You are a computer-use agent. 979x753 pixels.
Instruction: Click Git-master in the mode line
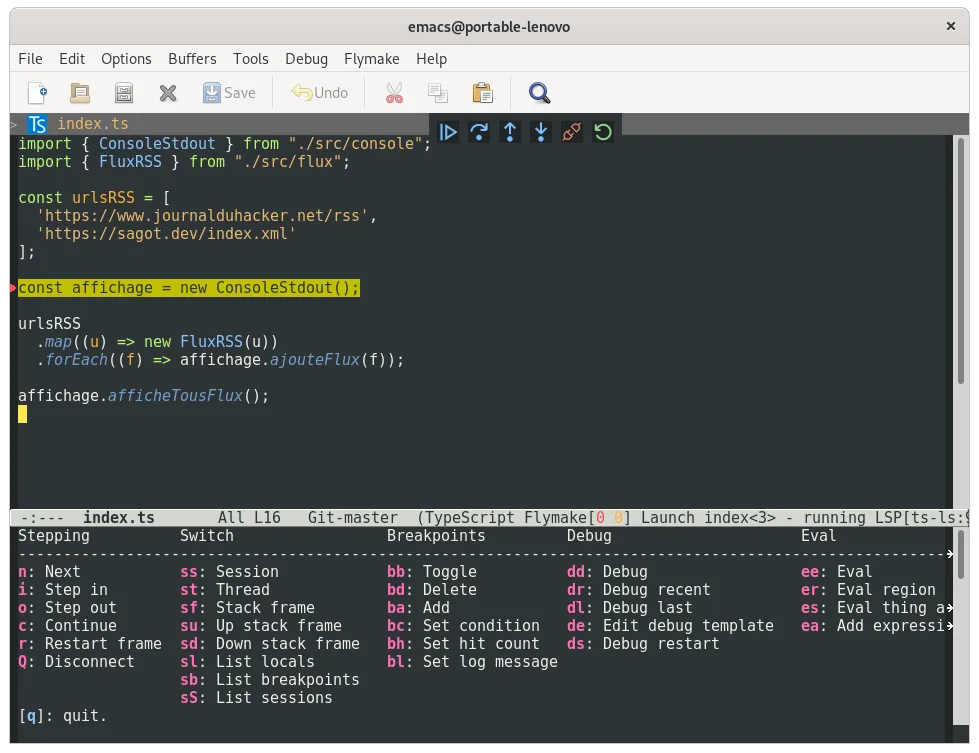pos(352,517)
